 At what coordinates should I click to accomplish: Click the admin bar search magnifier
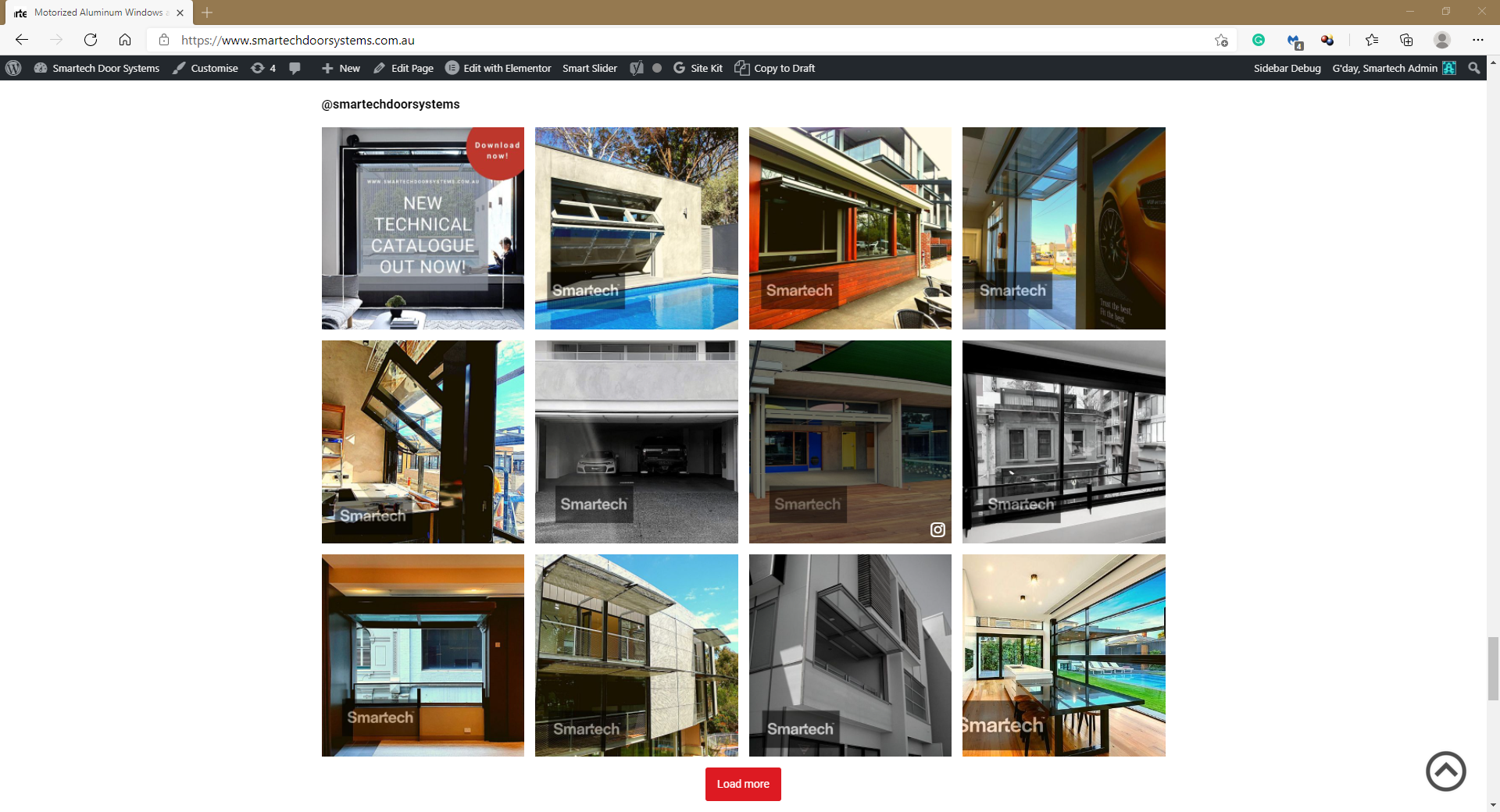(1474, 68)
